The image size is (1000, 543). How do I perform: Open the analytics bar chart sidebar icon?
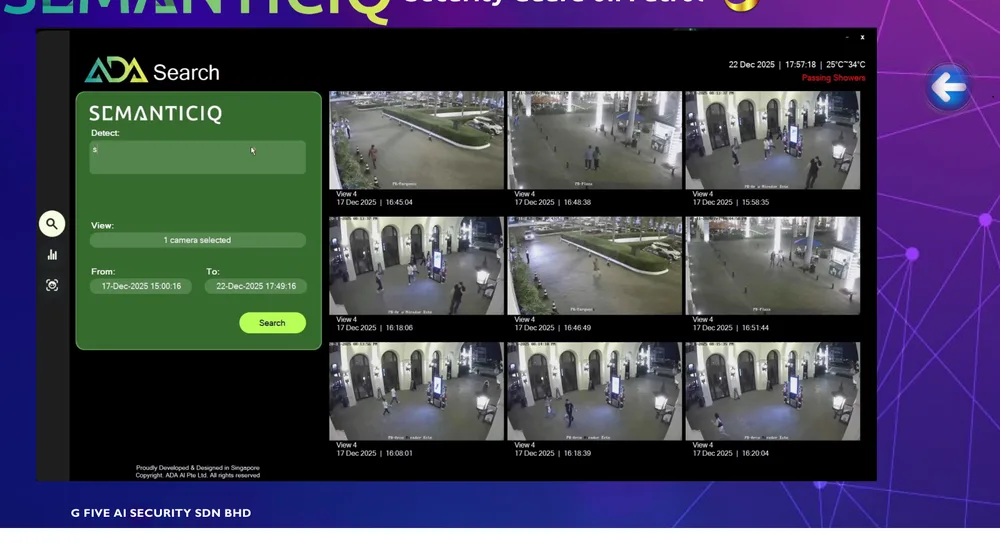(52, 255)
